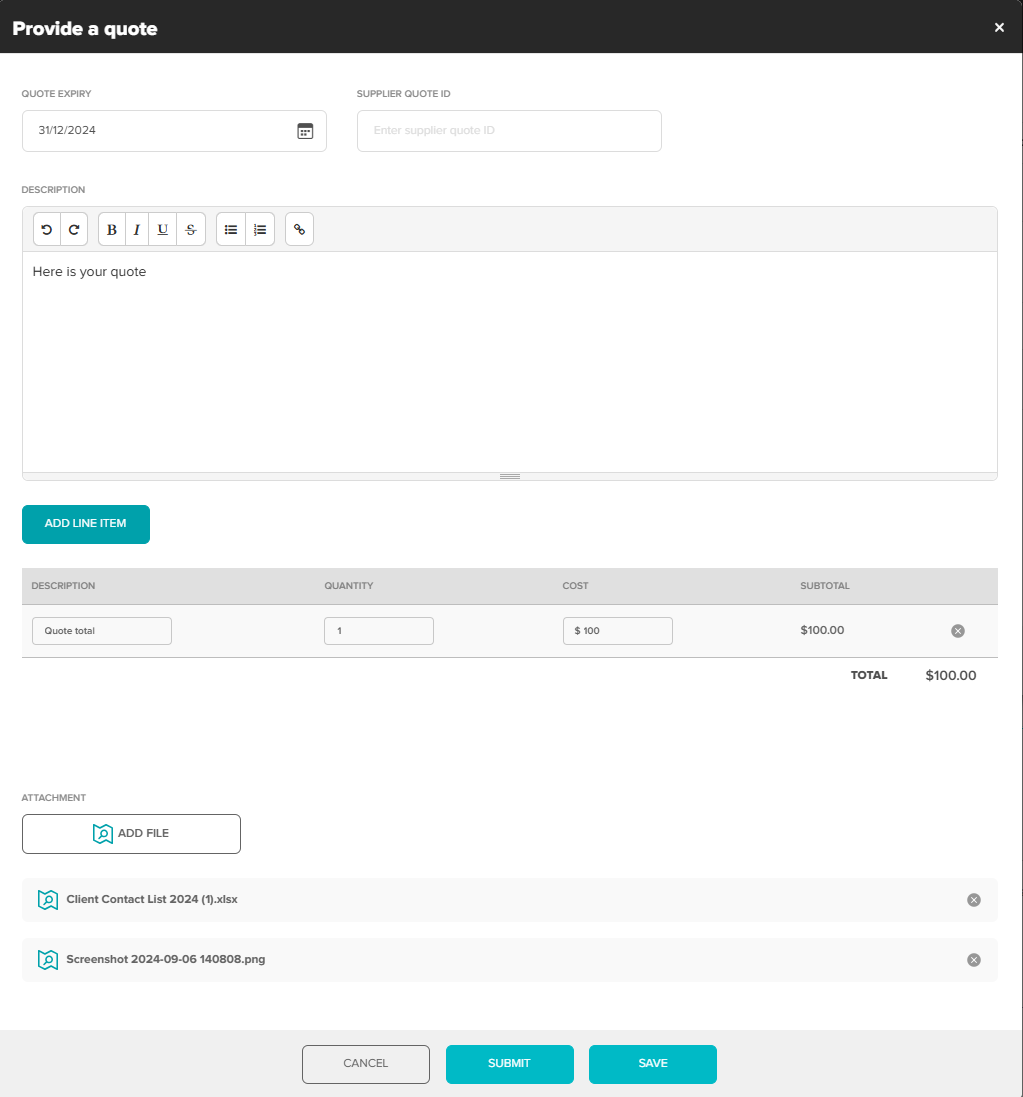1023x1097 pixels.
Task: Focus the quote expiry date field
Action: 174,131
